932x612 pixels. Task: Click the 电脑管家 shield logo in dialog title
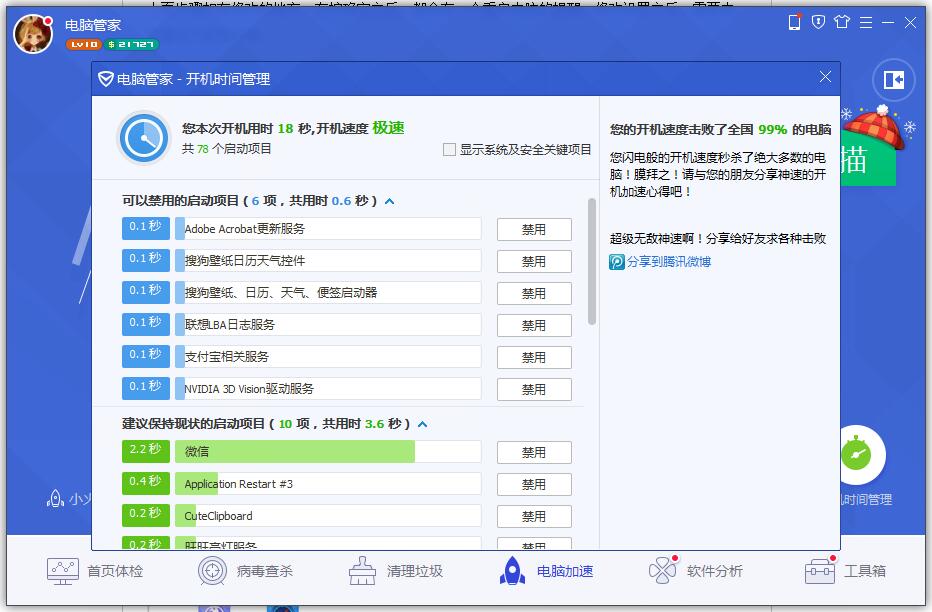coord(105,79)
